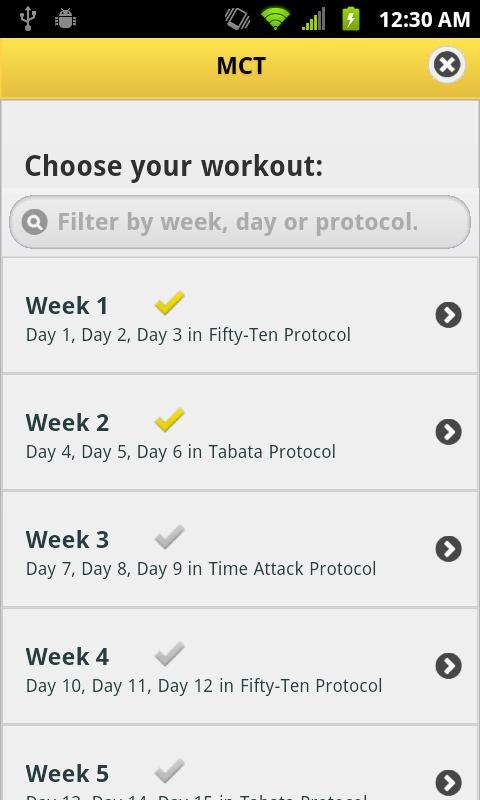Toggle the Week 3 gray checkmark
Screen dimensions: 480x800
click(x=169, y=537)
